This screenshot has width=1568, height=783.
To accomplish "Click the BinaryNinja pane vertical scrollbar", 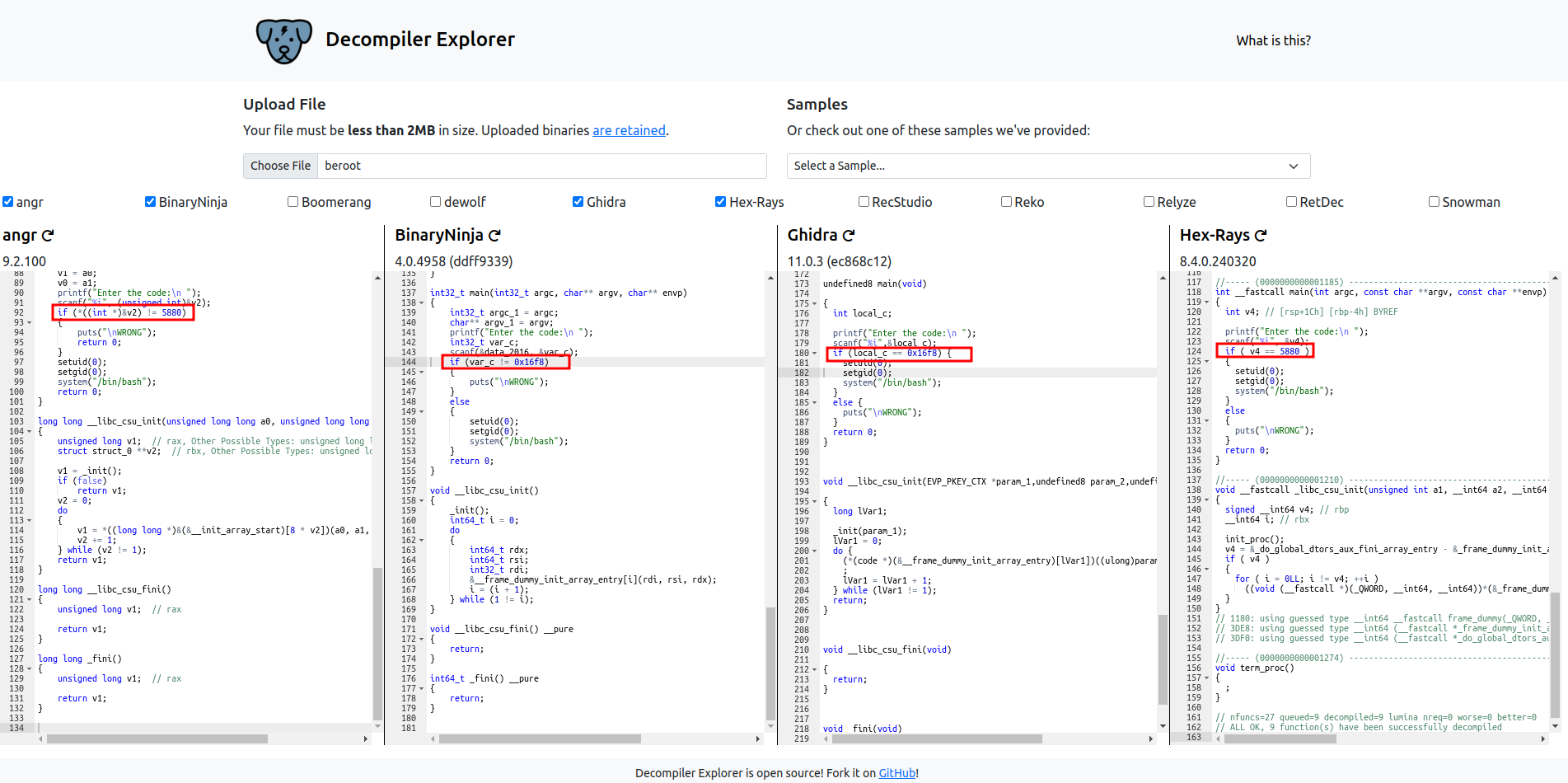I will (770, 663).
